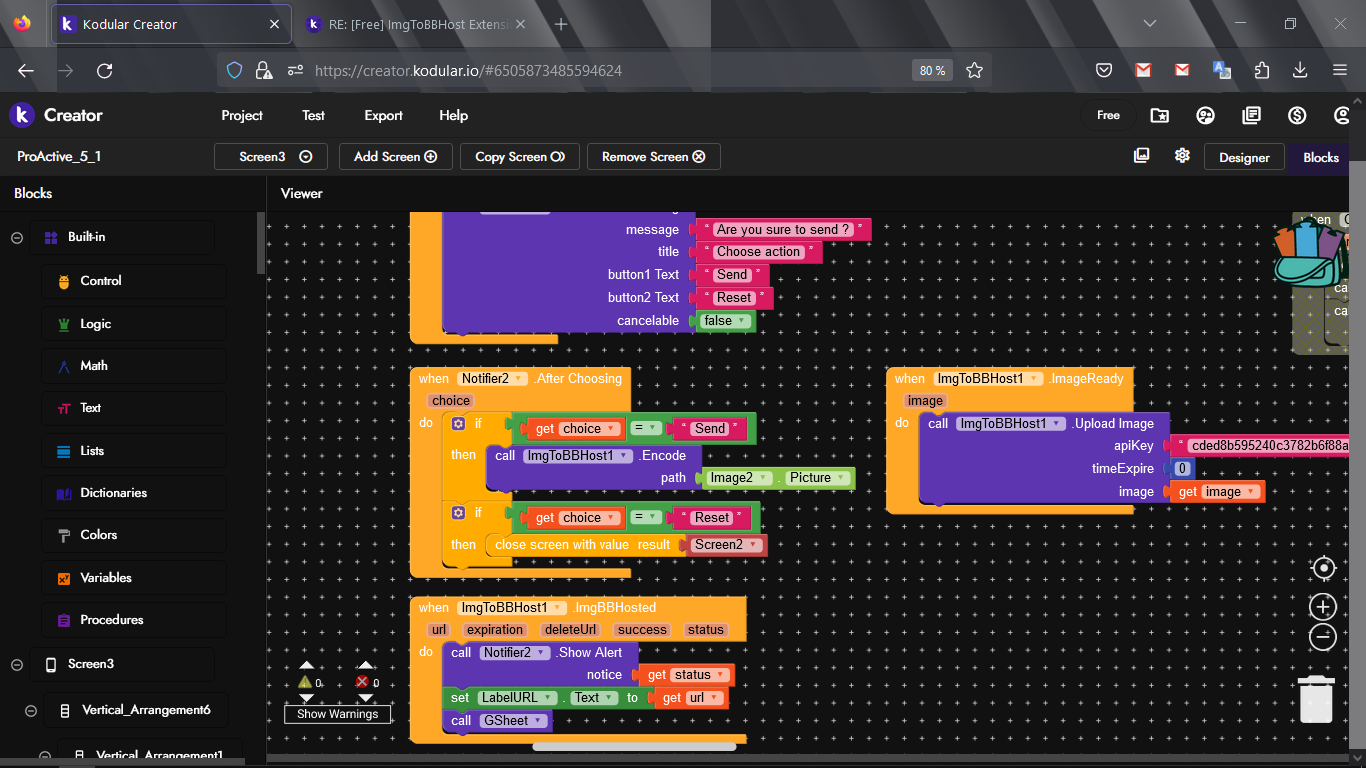Open the Dictionaries blocks category
Image resolution: width=1366 pixels, height=768 pixels.
point(134,493)
